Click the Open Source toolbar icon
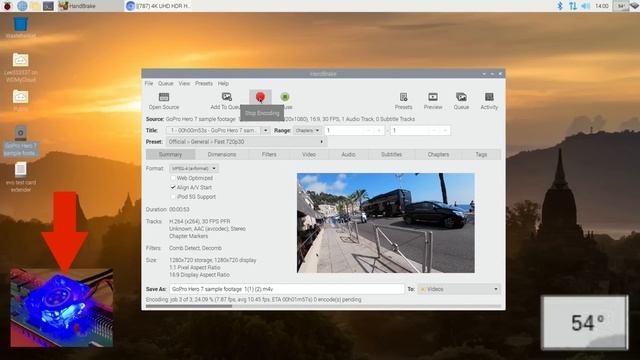Viewport: 640px width, 360px height. tap(164, 101)
